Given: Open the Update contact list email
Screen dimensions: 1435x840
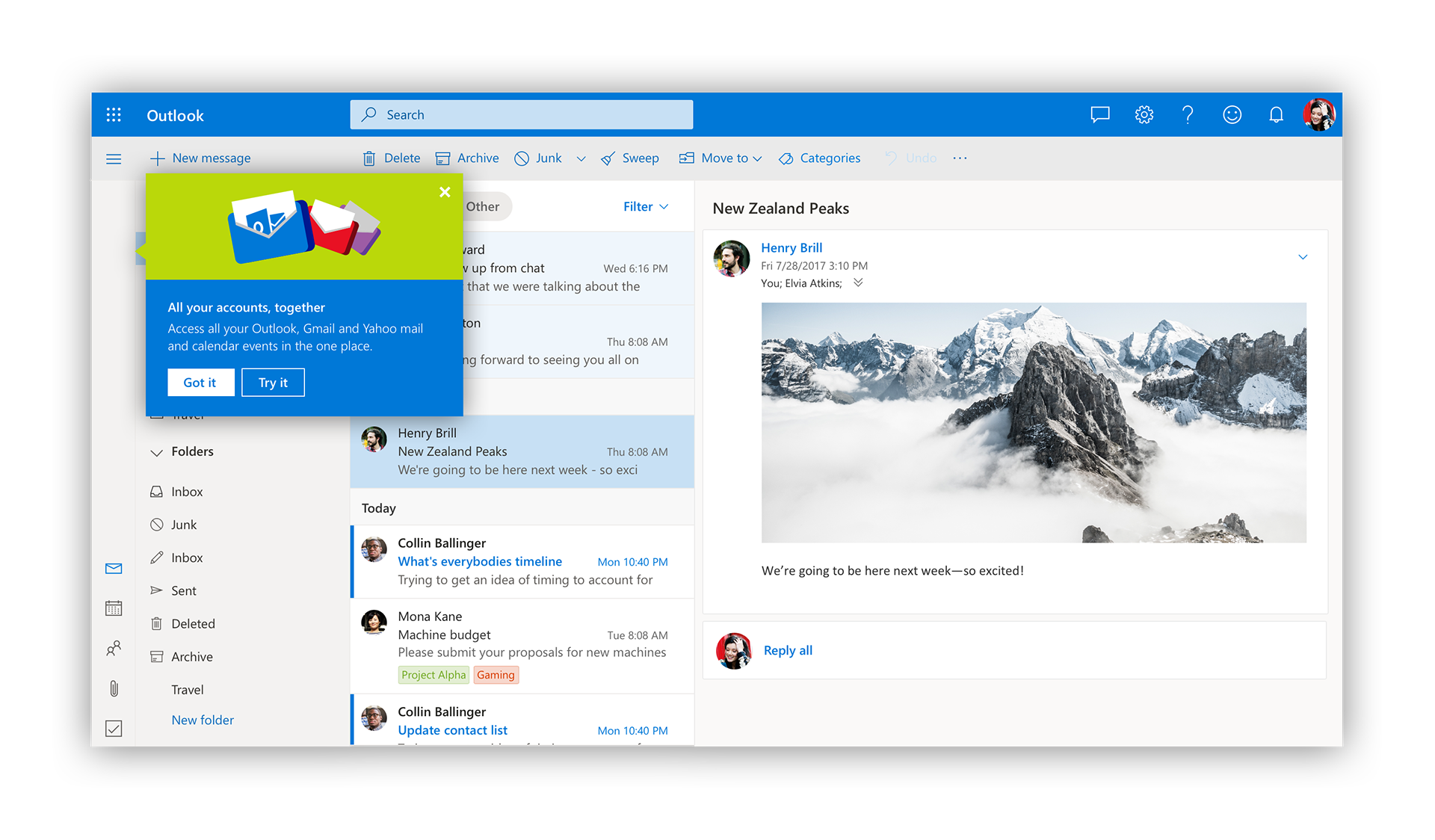Looking at the screenshot, I should (522, 720).
